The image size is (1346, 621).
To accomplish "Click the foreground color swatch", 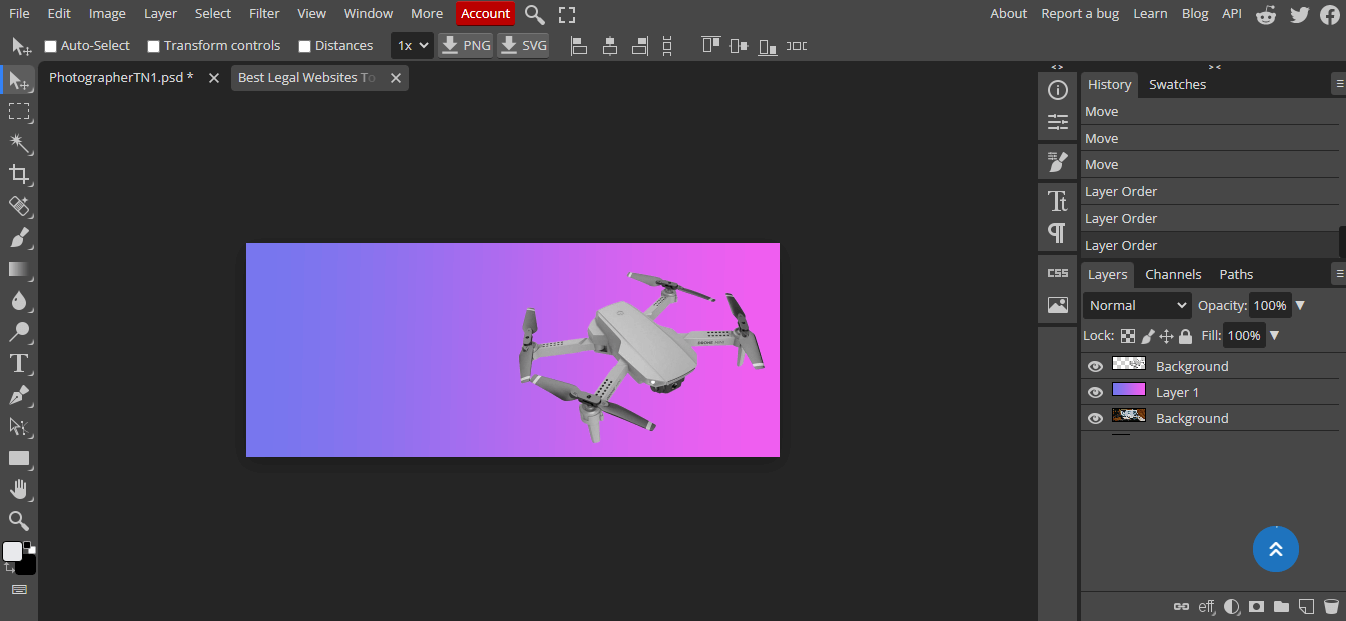I will 13,552.
